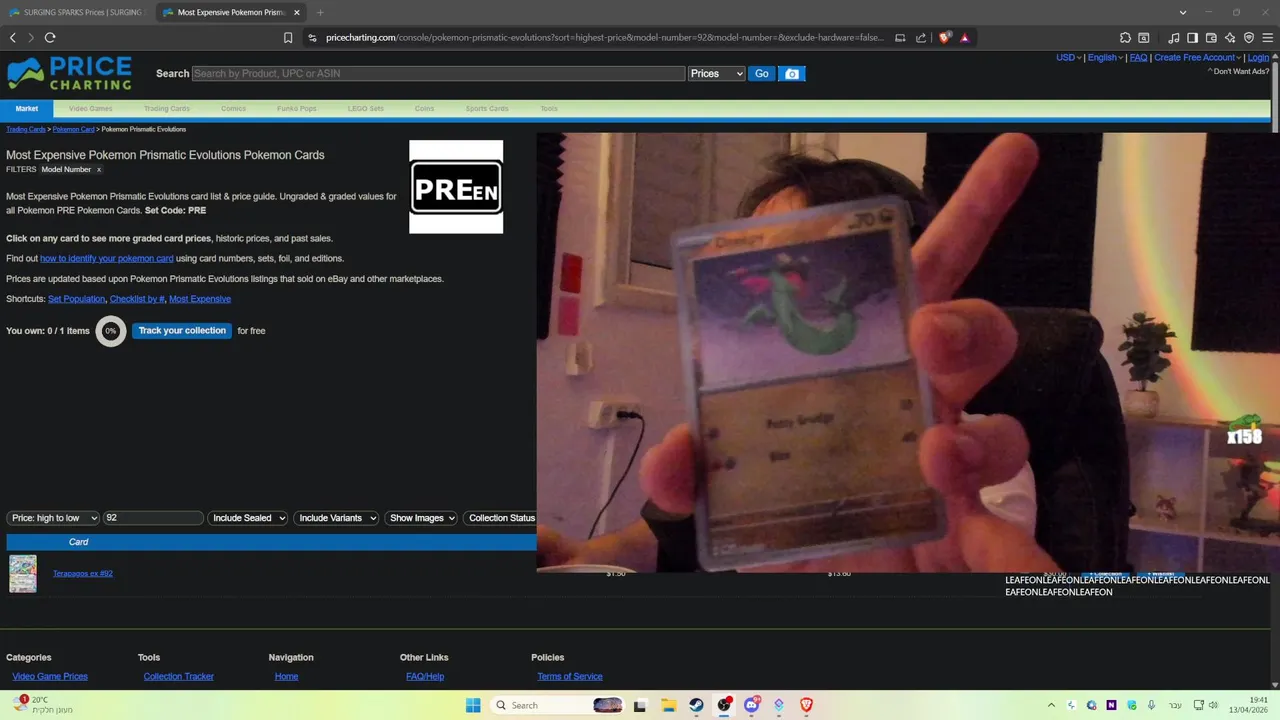Open the Leo AI sparkle icon
The height and width of the screenshot is (720, 1280).
coord(1230,38)
